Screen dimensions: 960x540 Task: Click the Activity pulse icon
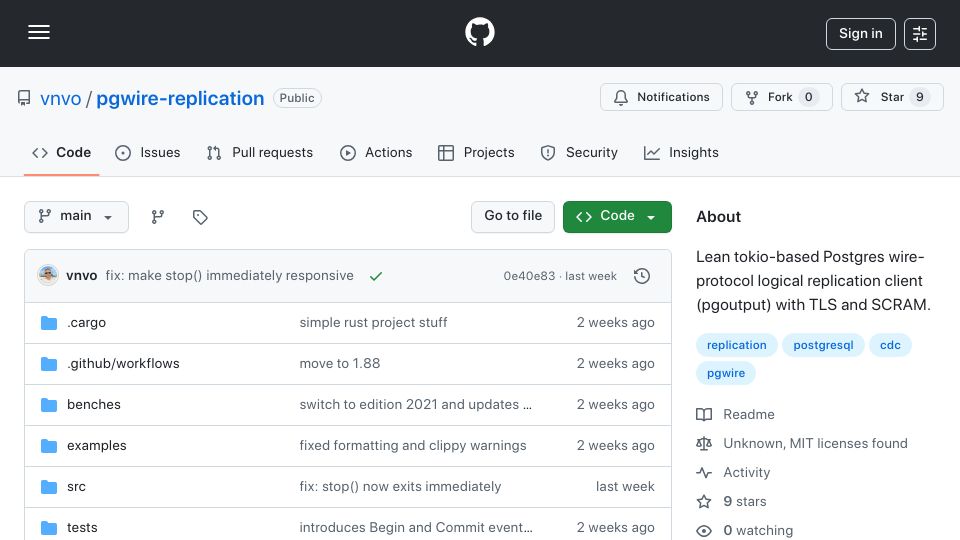tap(704, 473)
